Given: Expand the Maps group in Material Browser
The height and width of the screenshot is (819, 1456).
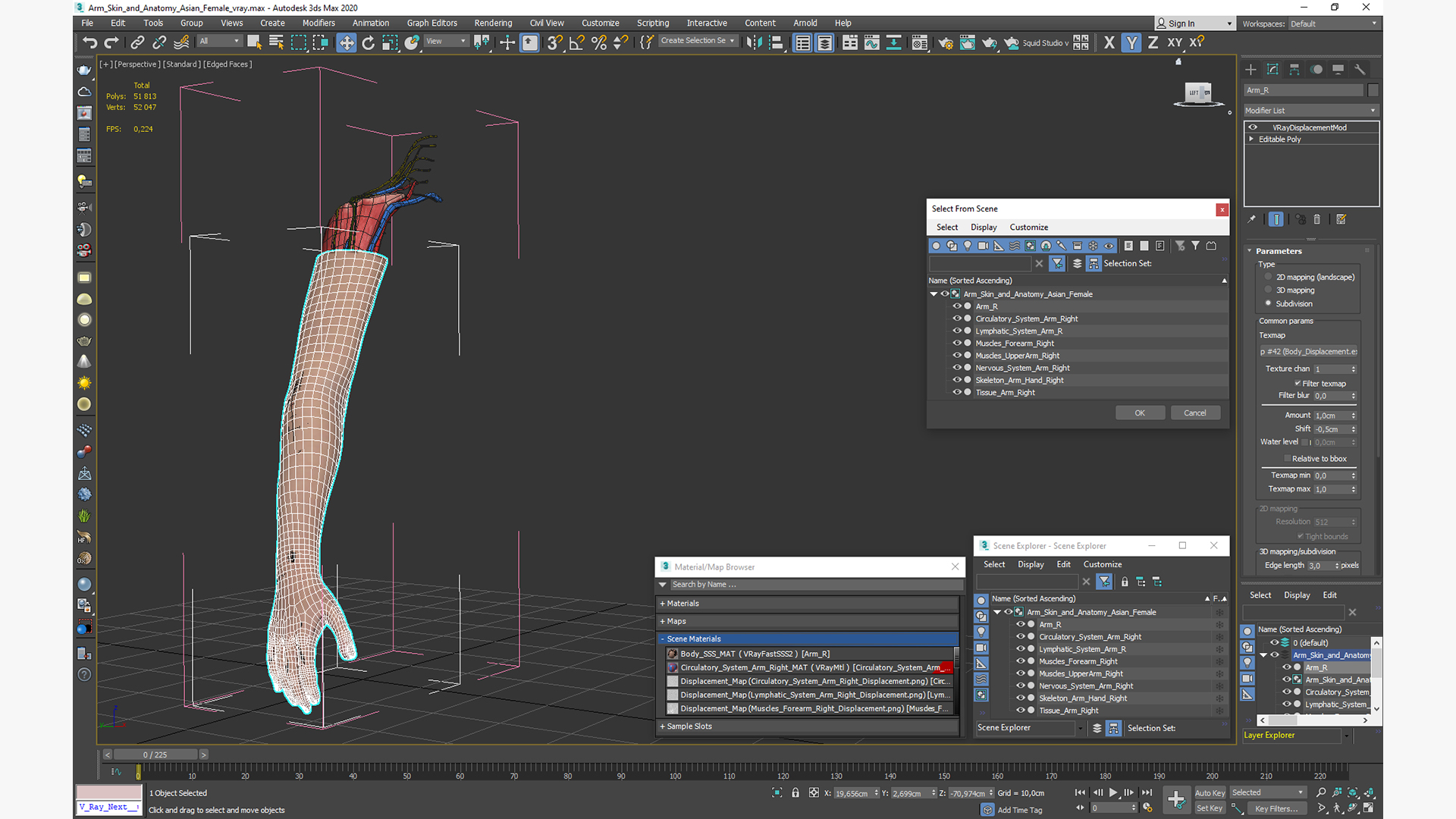Looking at the screenshot, I should [x=809, y=621].
